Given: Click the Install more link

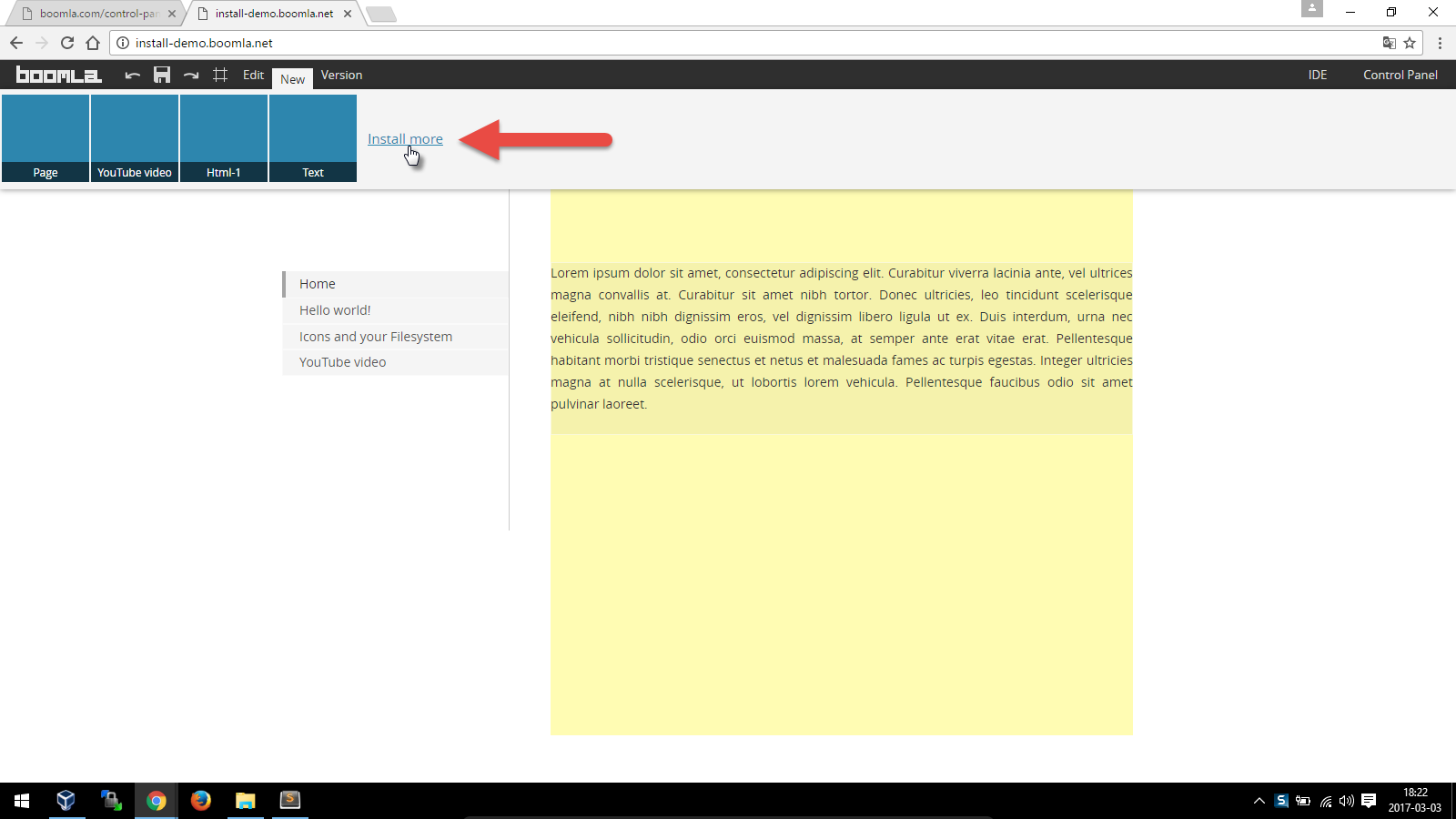Looking at the screenshot, I should (x=405, y=139).
